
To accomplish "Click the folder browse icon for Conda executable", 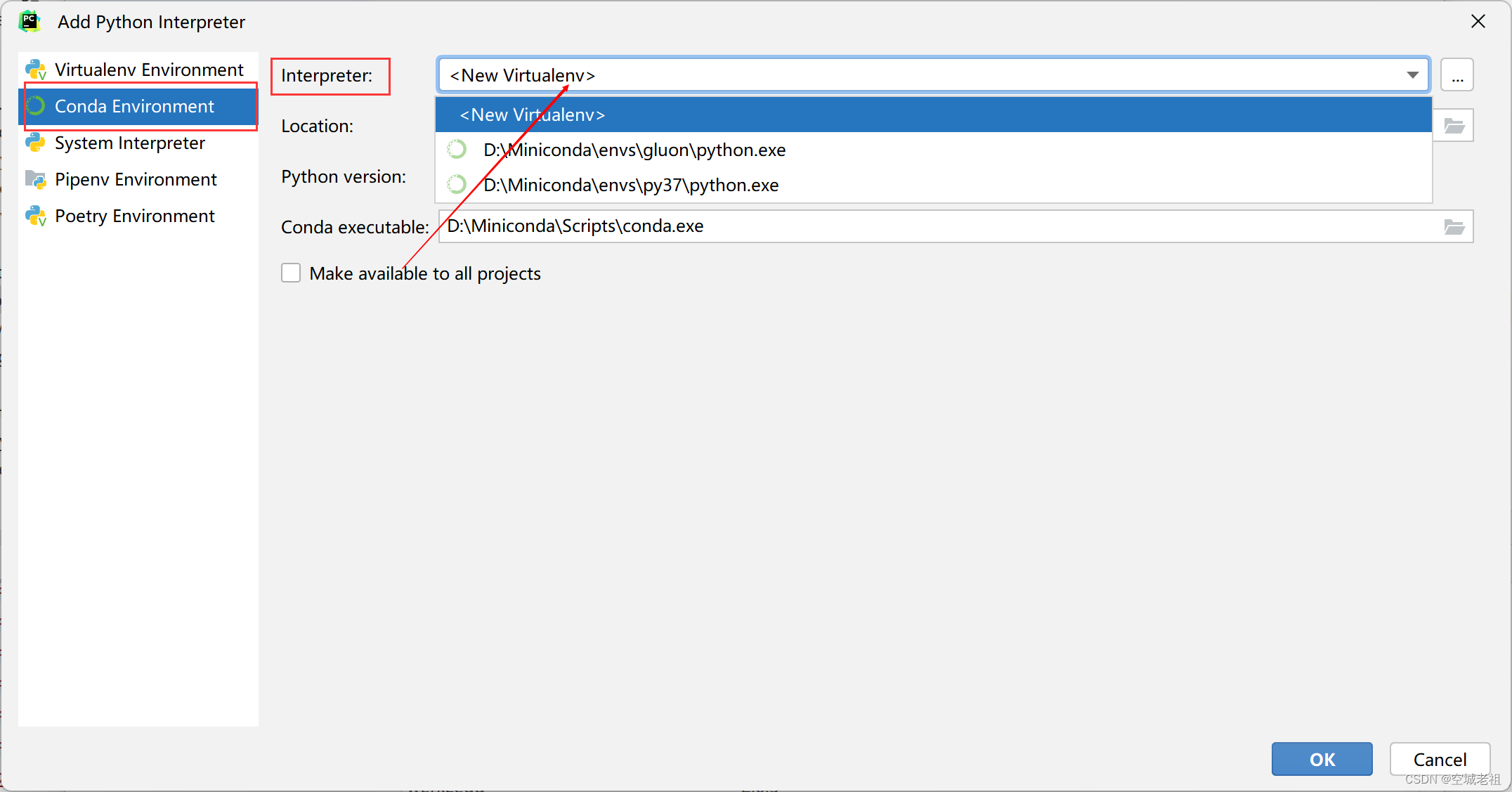I will tap(1455, 226).
